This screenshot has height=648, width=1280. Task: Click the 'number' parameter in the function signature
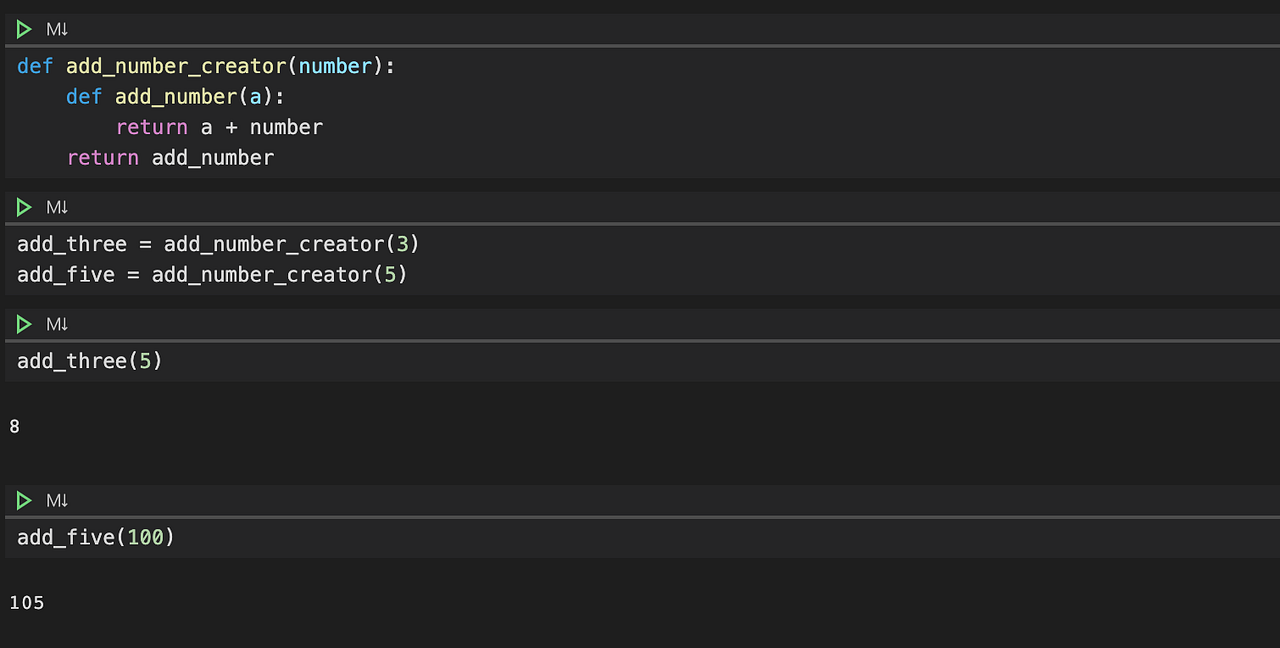point(335,67)
